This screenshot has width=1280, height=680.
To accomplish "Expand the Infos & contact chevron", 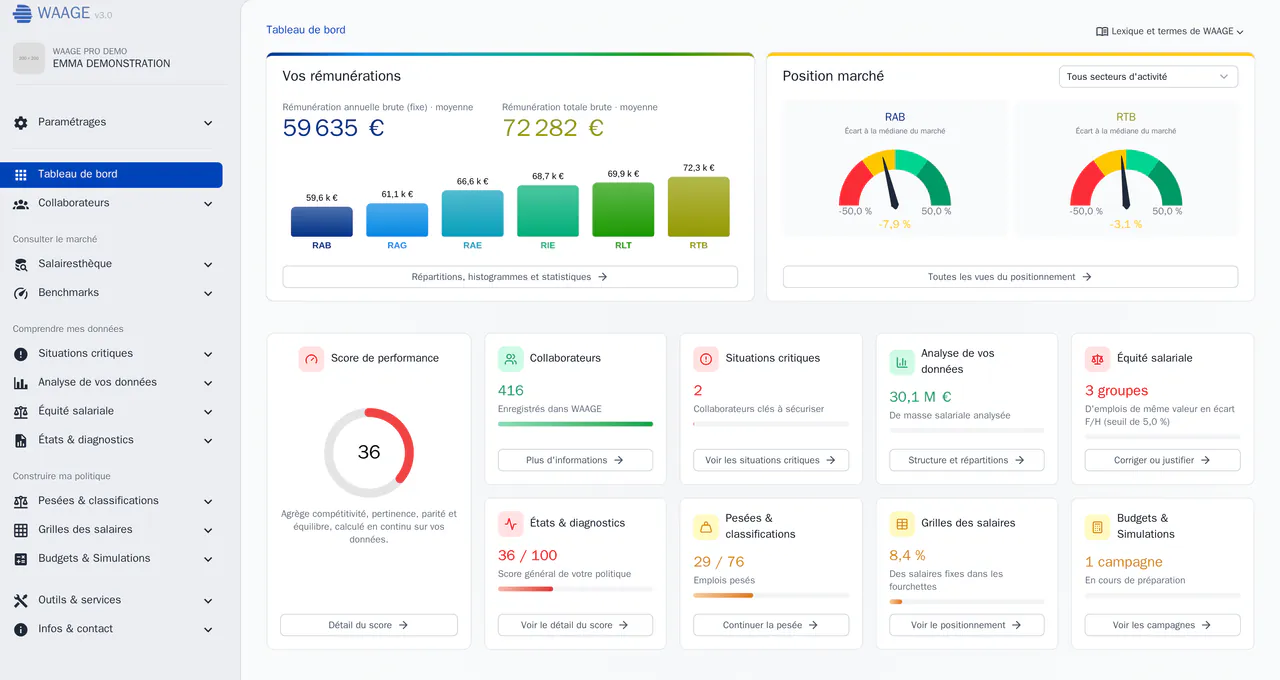I will (x=208, y=630).
